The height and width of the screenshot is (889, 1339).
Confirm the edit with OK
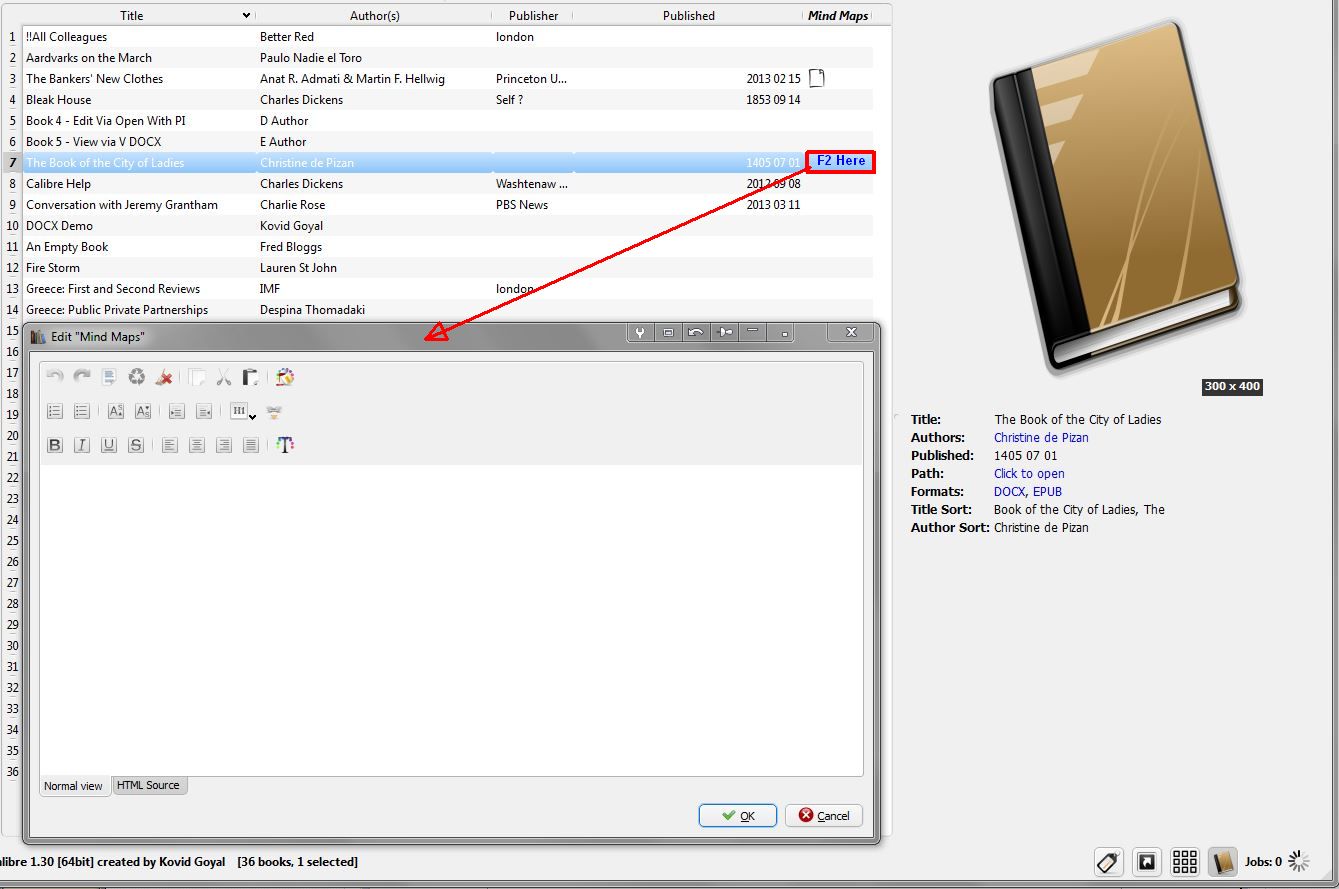pyautogui.click(x=738, y=816)
